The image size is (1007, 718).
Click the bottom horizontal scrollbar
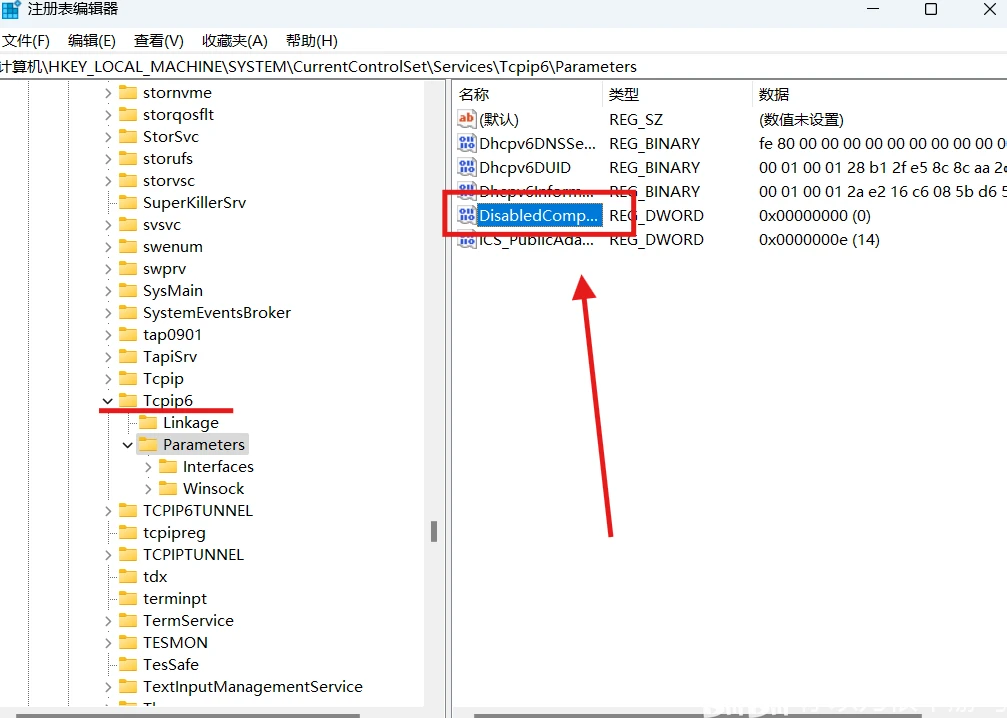200,712
